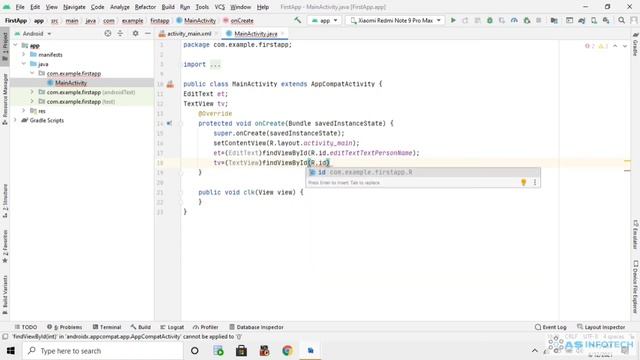Select the MainActivity.java editor tab
The height and width of the screenshot is (360, 640).
(256, 34)
